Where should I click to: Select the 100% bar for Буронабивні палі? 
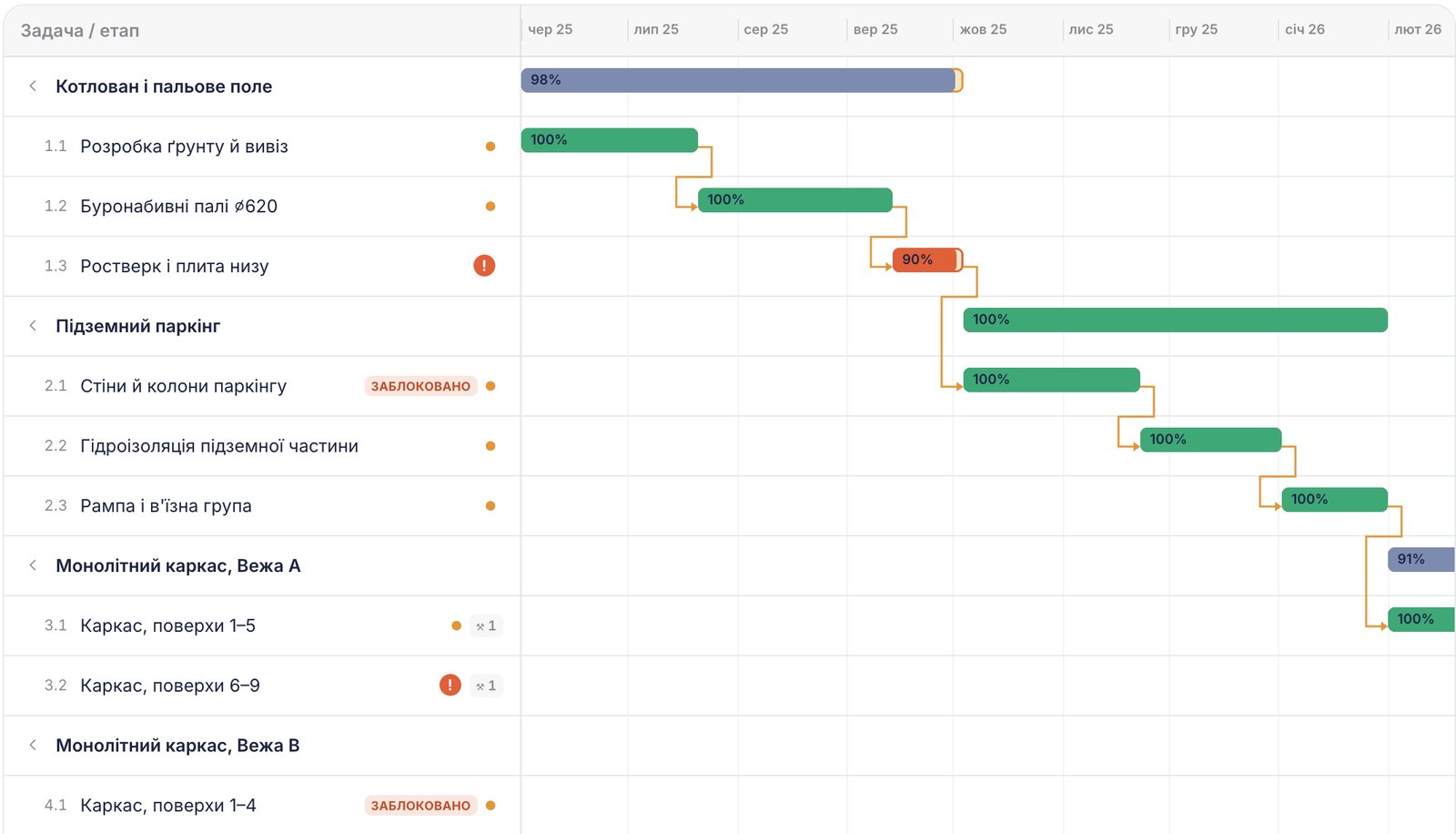pos(795,200)
